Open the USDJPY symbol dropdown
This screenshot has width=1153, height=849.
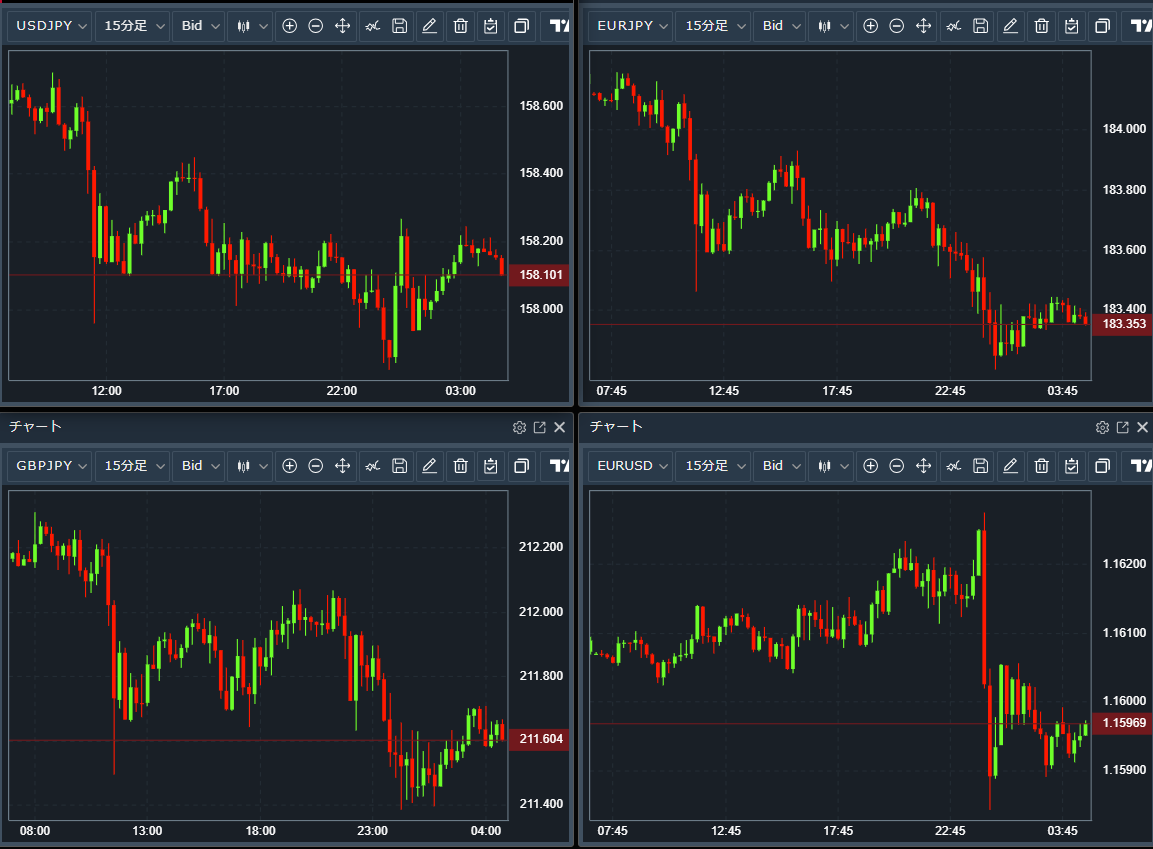click(50, 26)
